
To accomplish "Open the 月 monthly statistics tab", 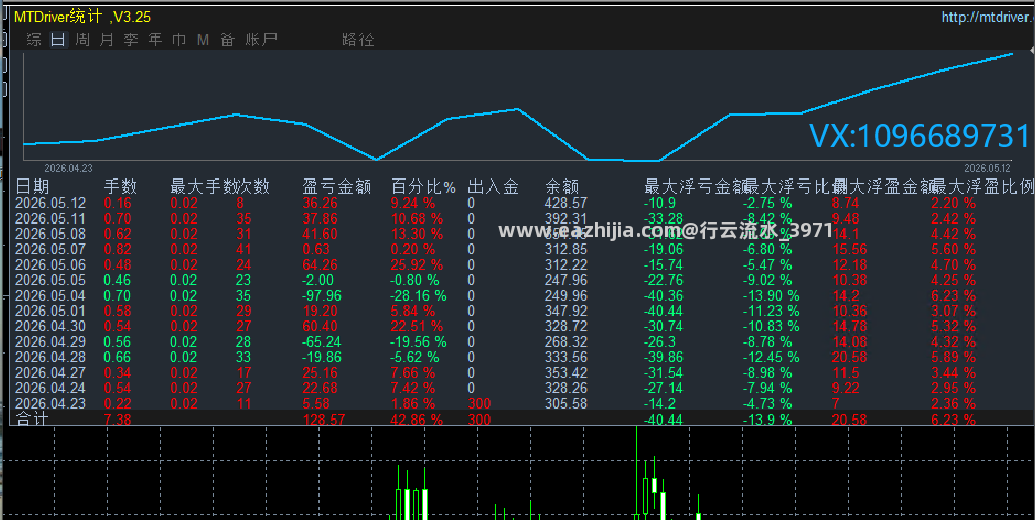I will click(106, 40).
